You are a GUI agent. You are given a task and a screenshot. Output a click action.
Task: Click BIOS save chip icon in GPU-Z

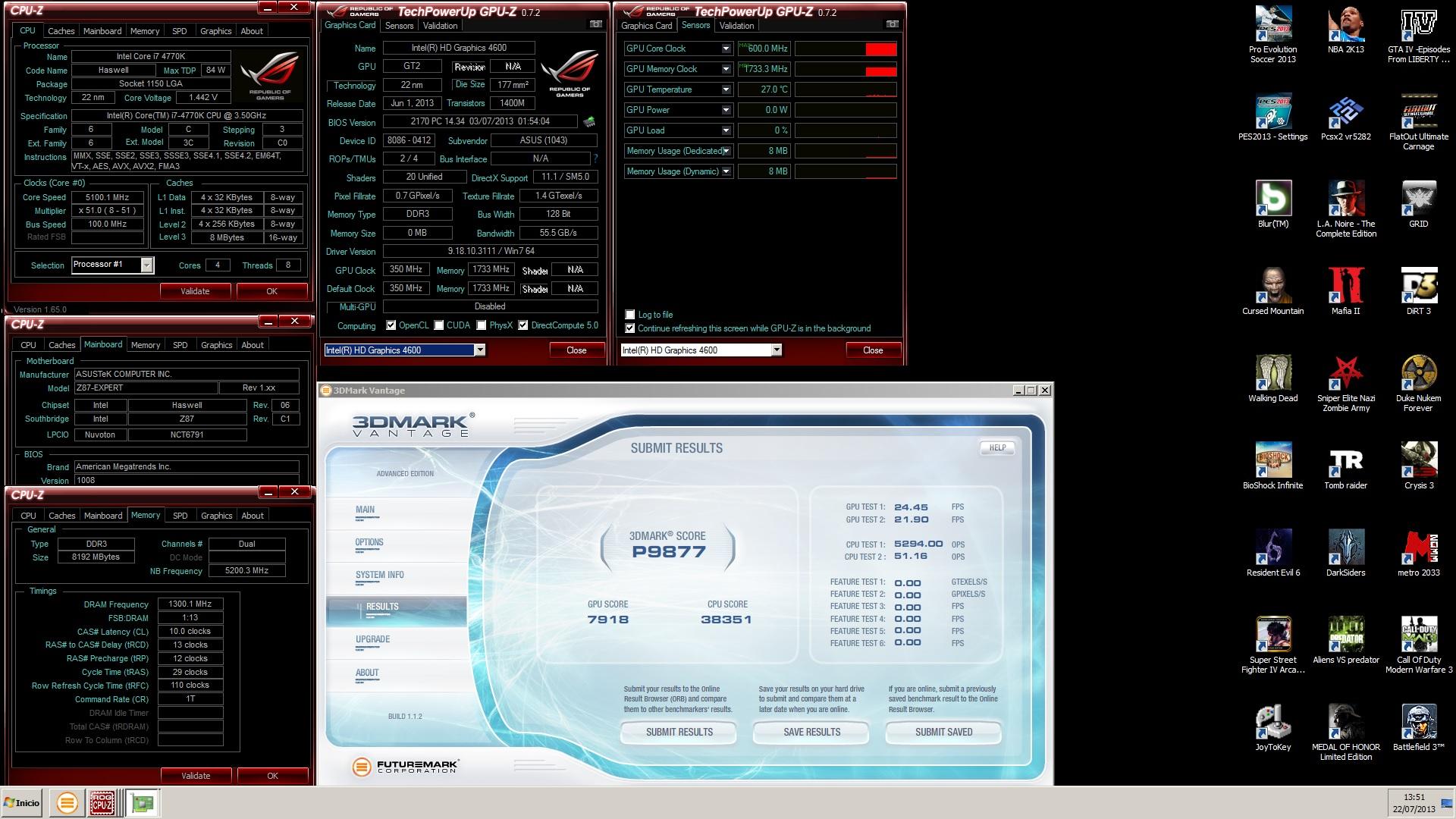(x=589, y=121)
